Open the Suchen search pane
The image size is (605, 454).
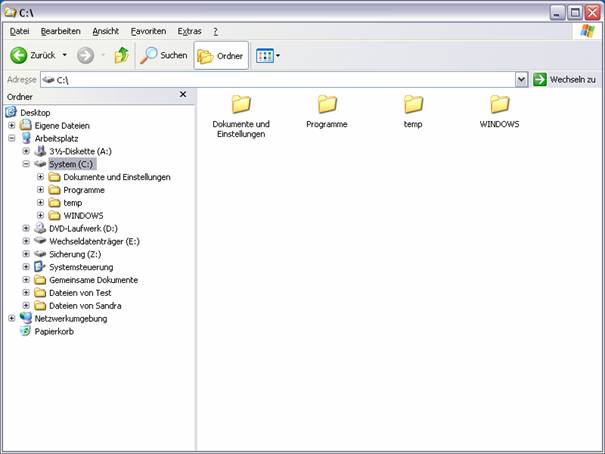pos(164,56)
